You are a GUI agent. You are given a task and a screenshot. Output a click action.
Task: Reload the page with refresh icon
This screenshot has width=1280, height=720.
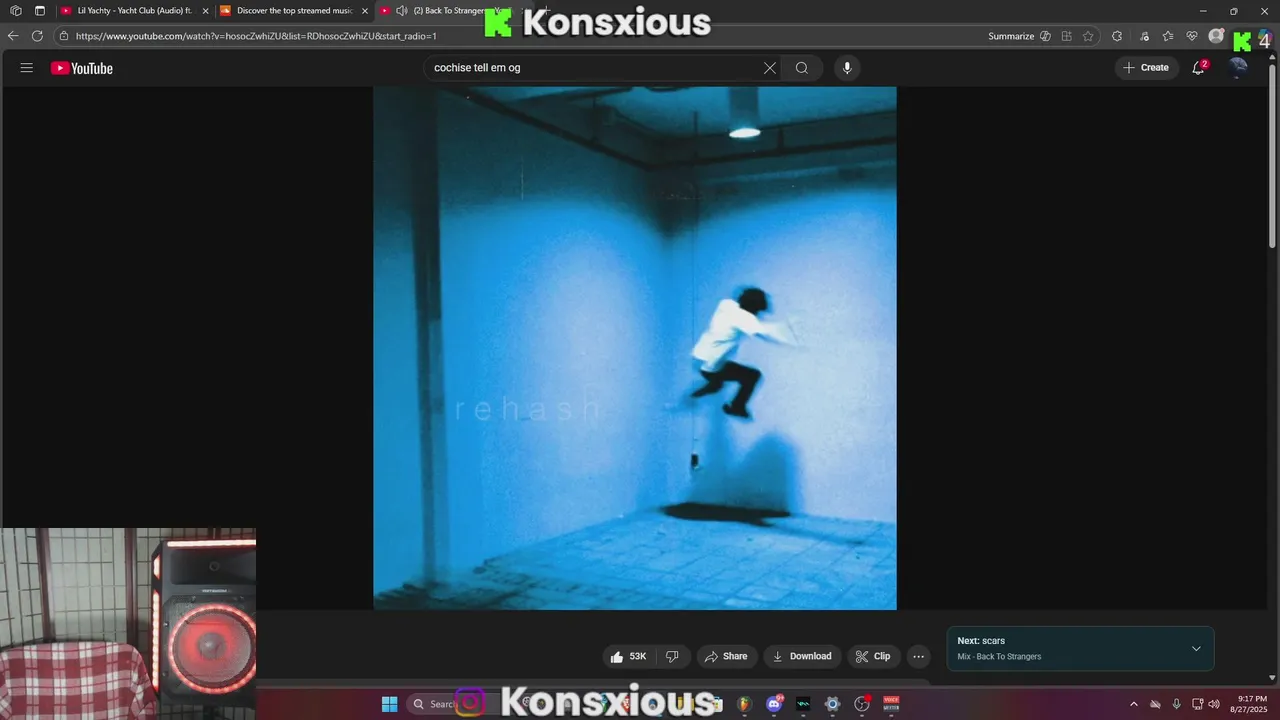(x=37, y=36)
